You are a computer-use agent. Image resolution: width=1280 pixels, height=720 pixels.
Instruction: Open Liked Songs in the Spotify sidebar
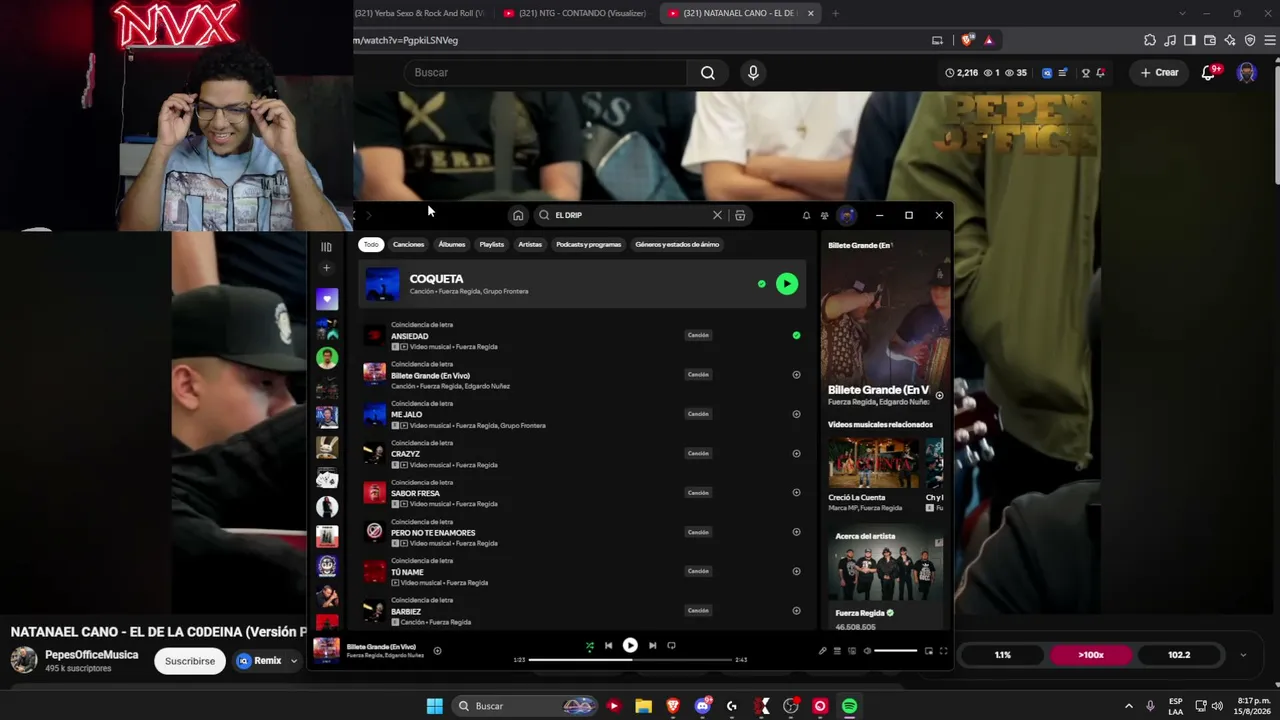click(327, 298)
